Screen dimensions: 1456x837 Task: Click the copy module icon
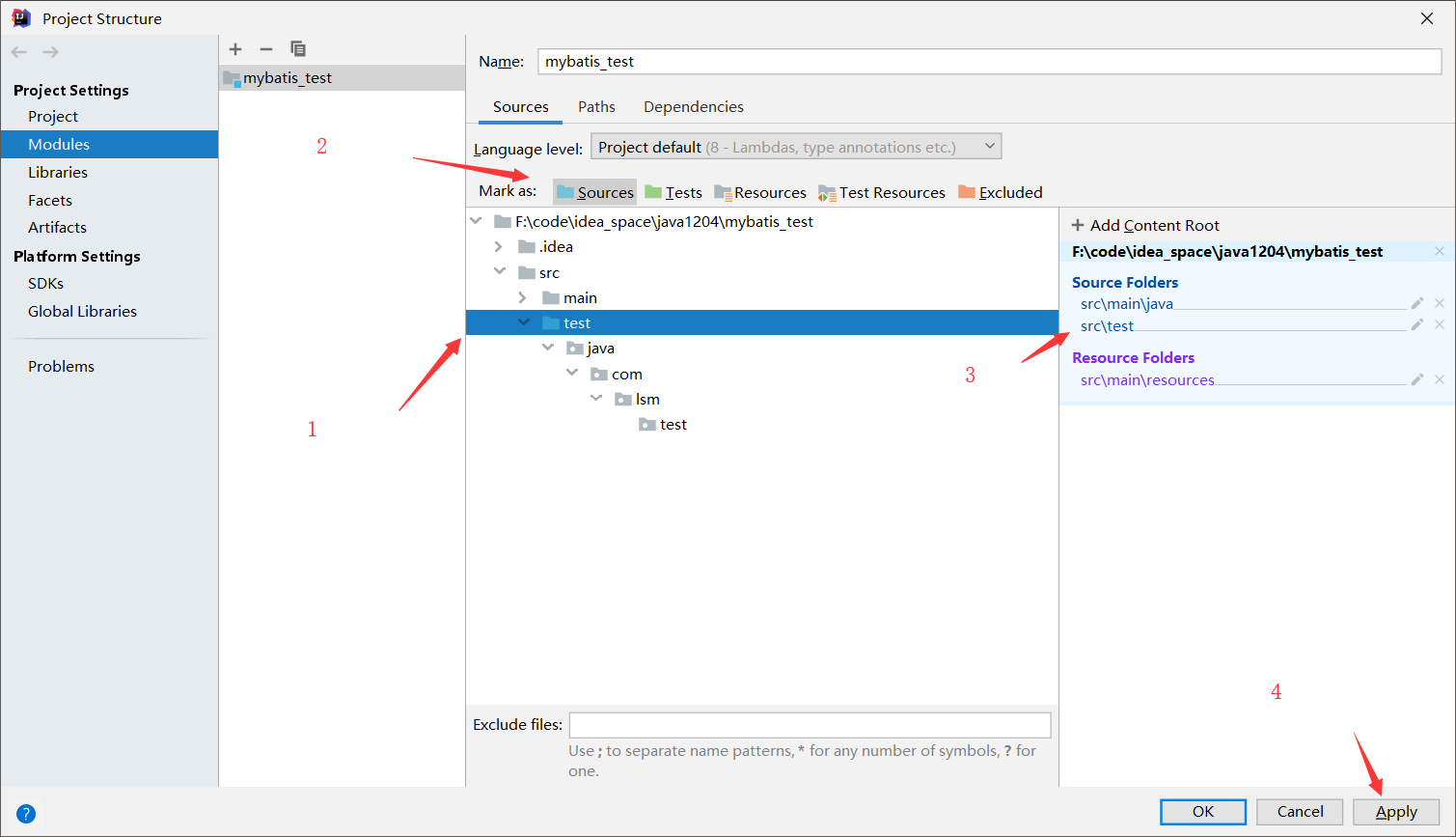[x=298, y=49]
